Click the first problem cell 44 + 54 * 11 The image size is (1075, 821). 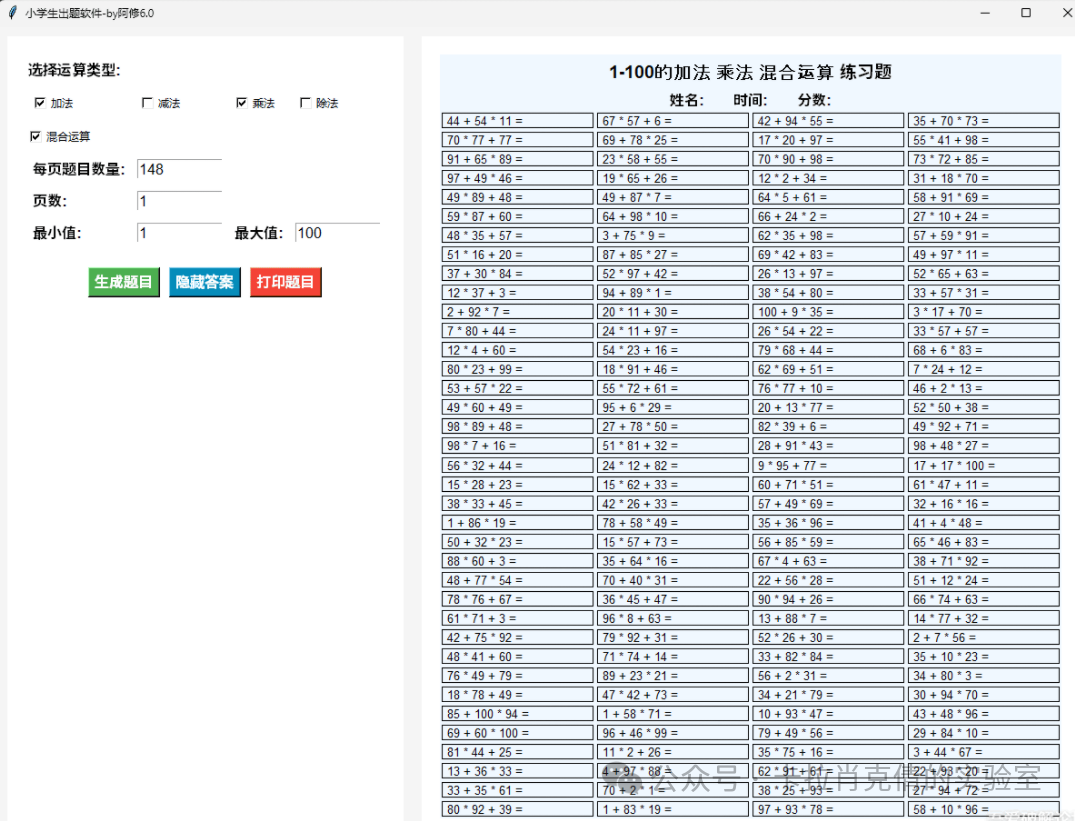[517, 119]
